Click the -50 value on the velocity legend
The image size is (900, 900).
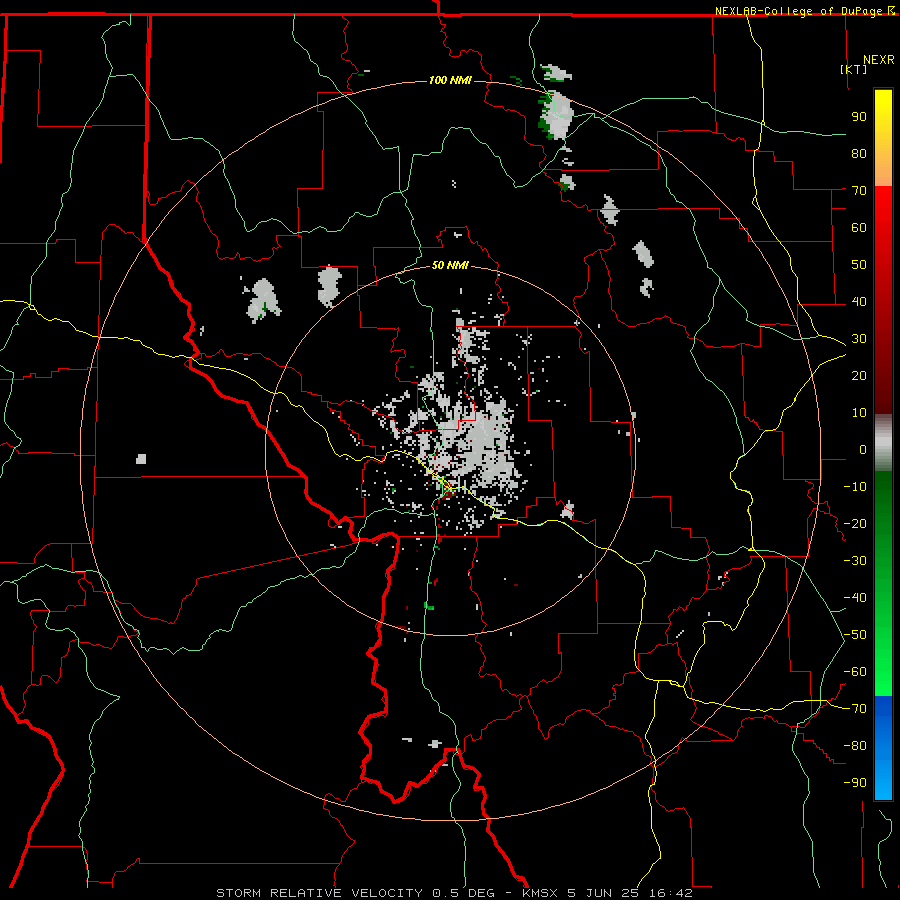click(x=855, y=635)
